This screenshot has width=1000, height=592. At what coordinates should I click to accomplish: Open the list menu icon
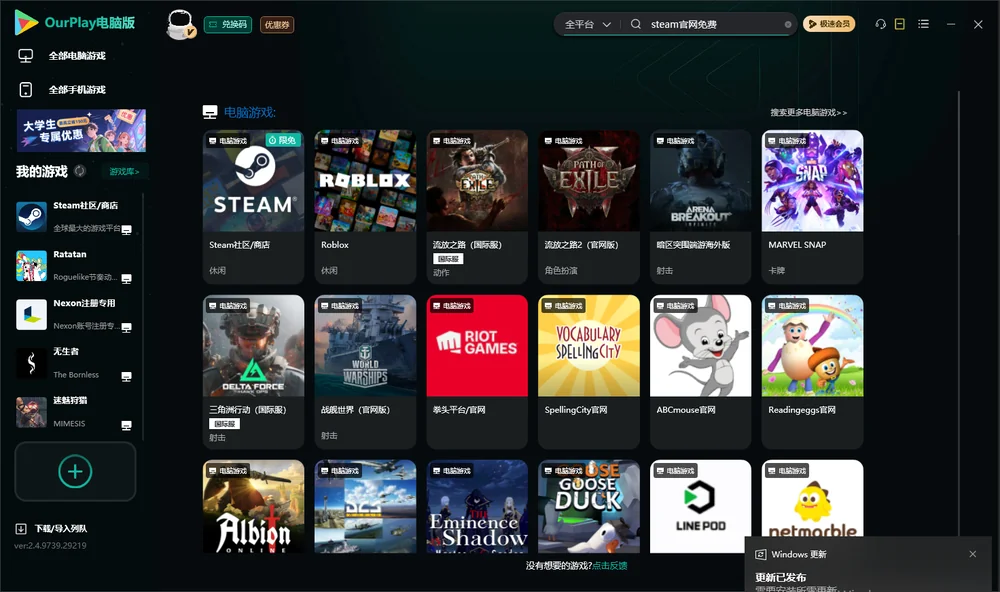pyautogui.click(x=923, y=24)
